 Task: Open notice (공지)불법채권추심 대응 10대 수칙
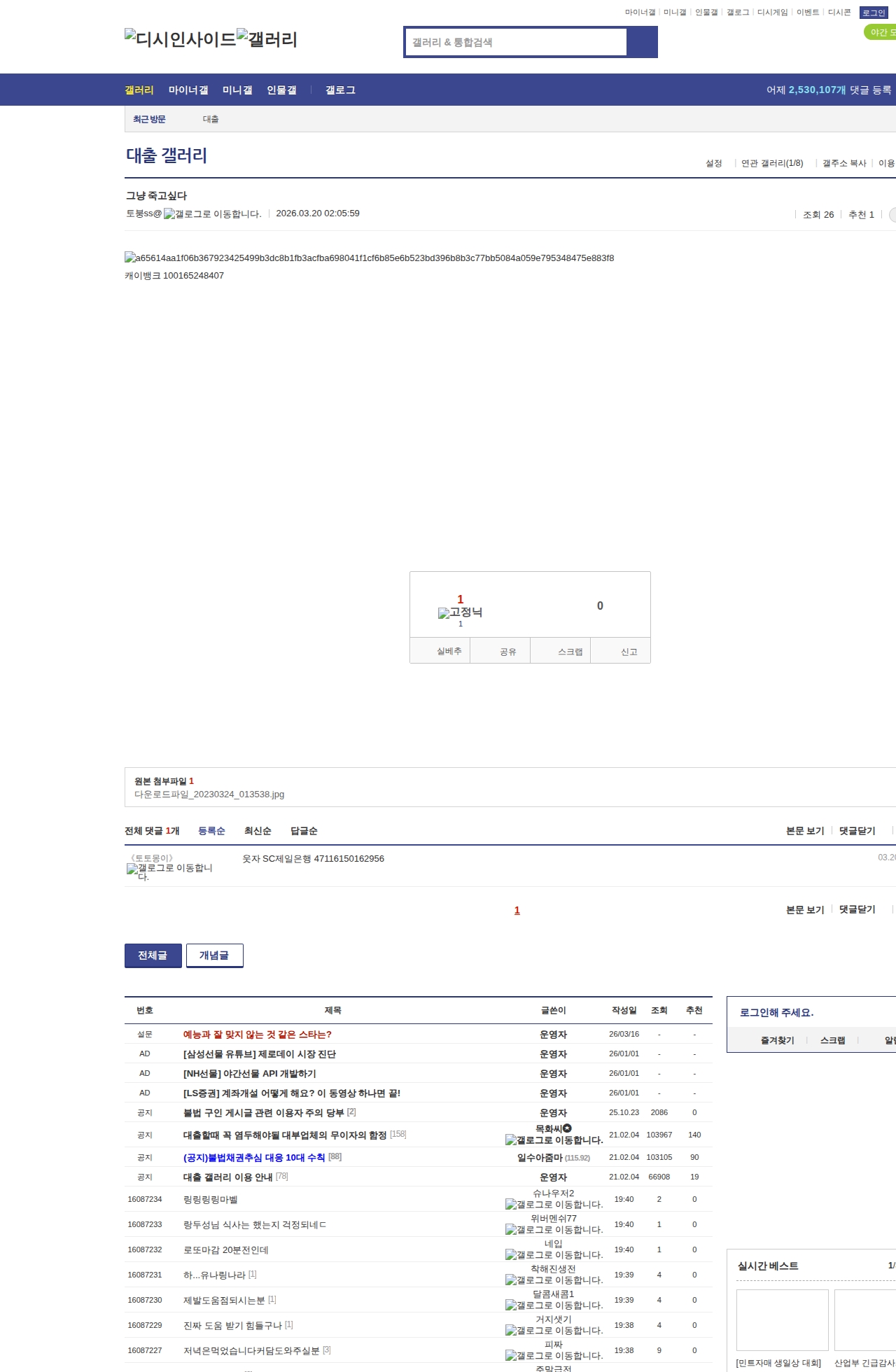coord(254,1158)
